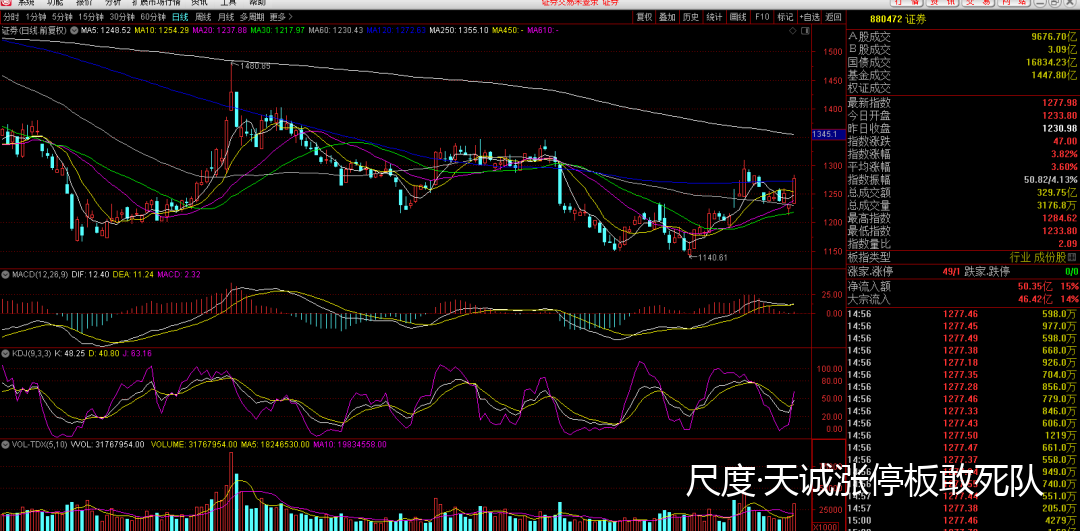Switch to 周线 weekly chart
Screen dimensions: 1080x531
203,17
